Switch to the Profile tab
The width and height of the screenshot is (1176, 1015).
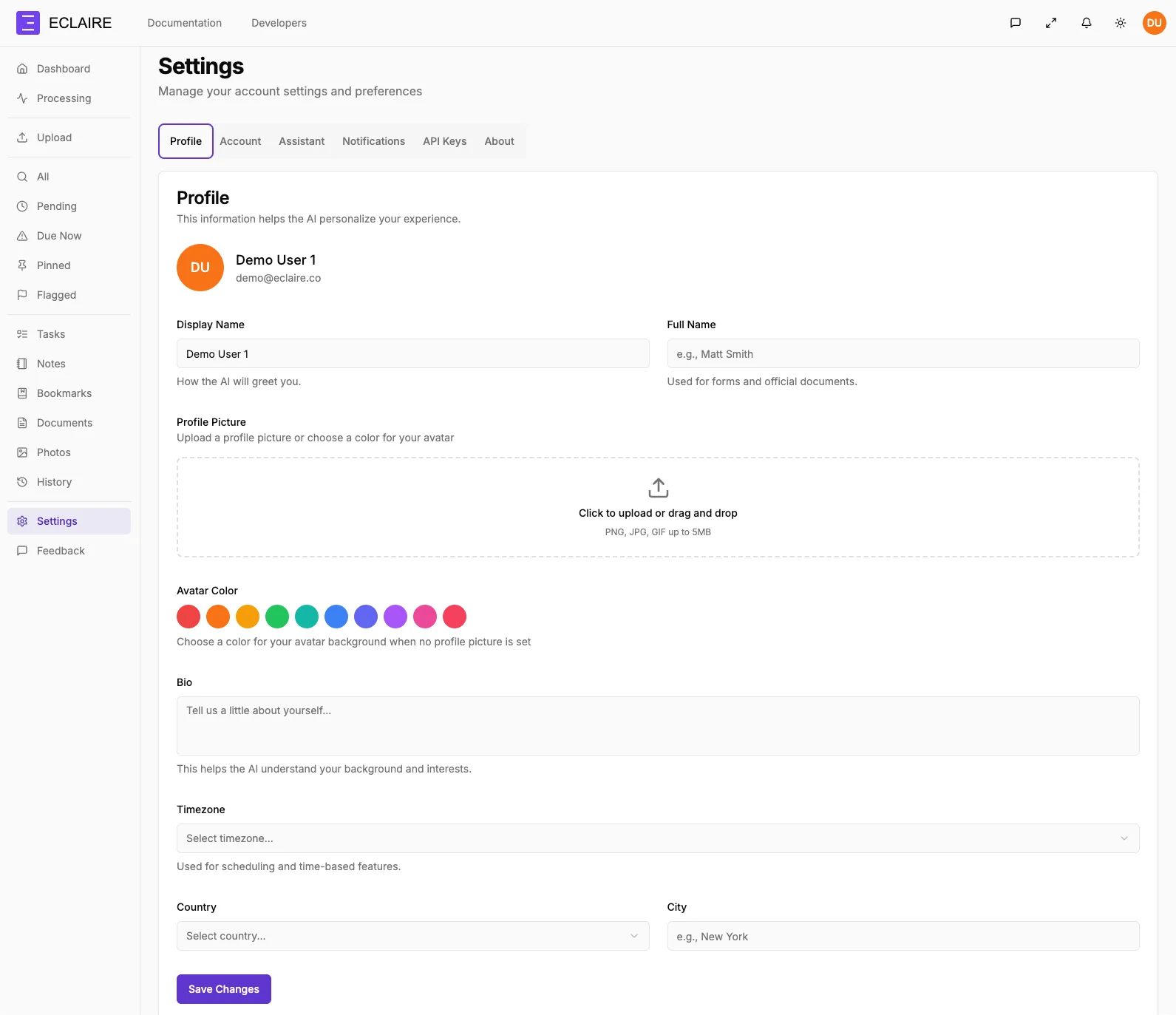coord(186,141)
